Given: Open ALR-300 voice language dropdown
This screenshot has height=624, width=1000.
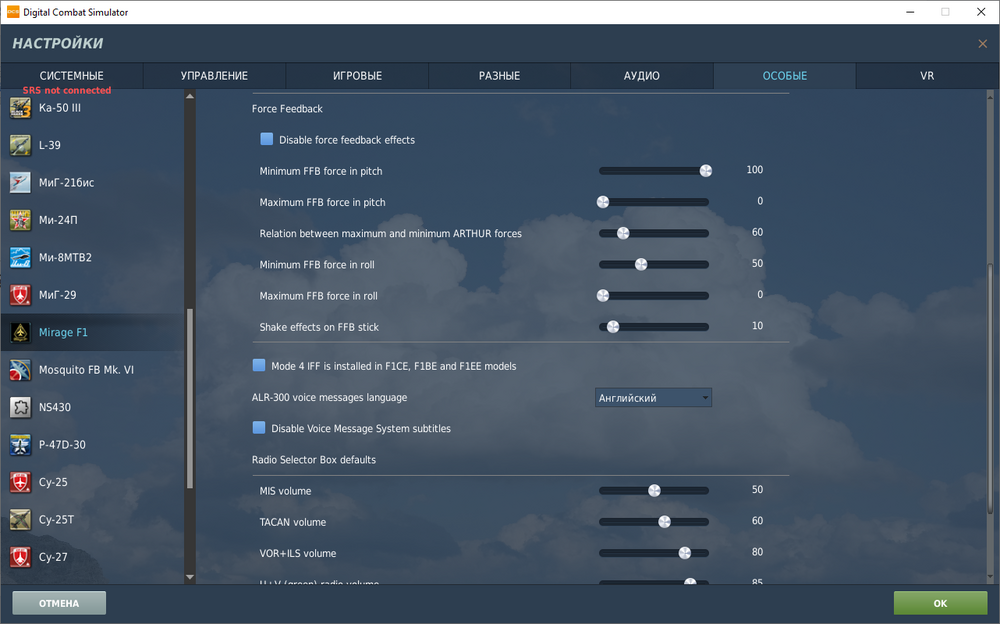Looking at the screenshot, I should click(653, 397).
